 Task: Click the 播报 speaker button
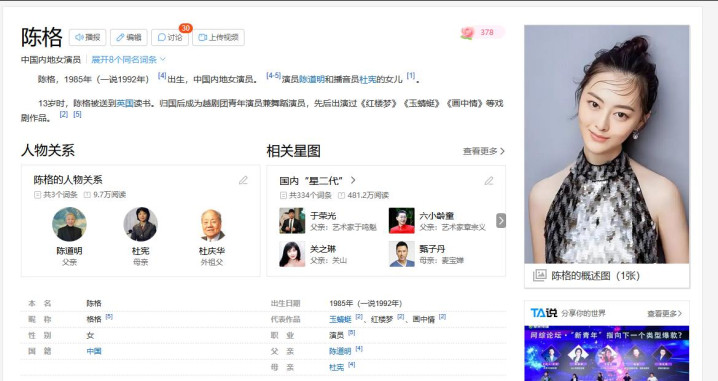(x=87, y=37)
